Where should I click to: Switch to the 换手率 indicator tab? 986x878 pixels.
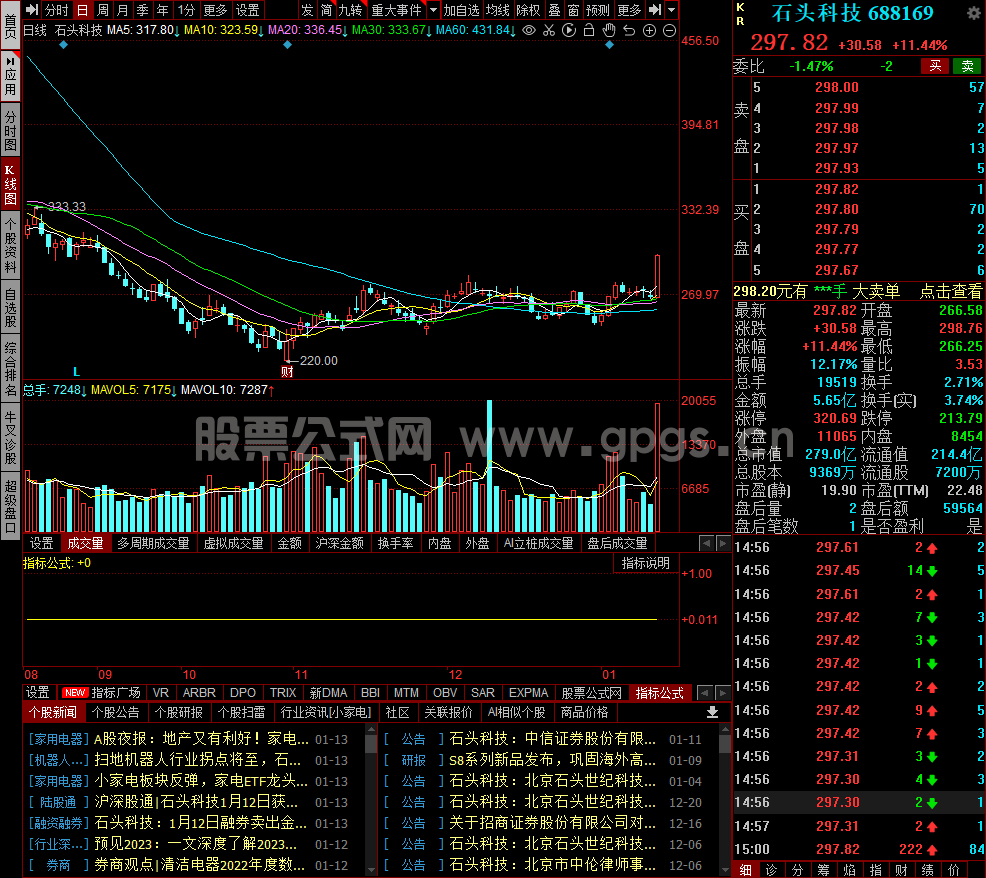coord(396,543)
